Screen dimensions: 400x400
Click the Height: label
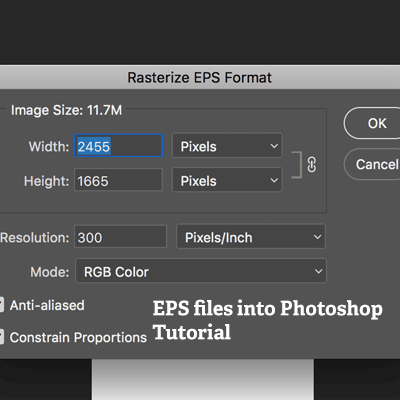point(47,181)
